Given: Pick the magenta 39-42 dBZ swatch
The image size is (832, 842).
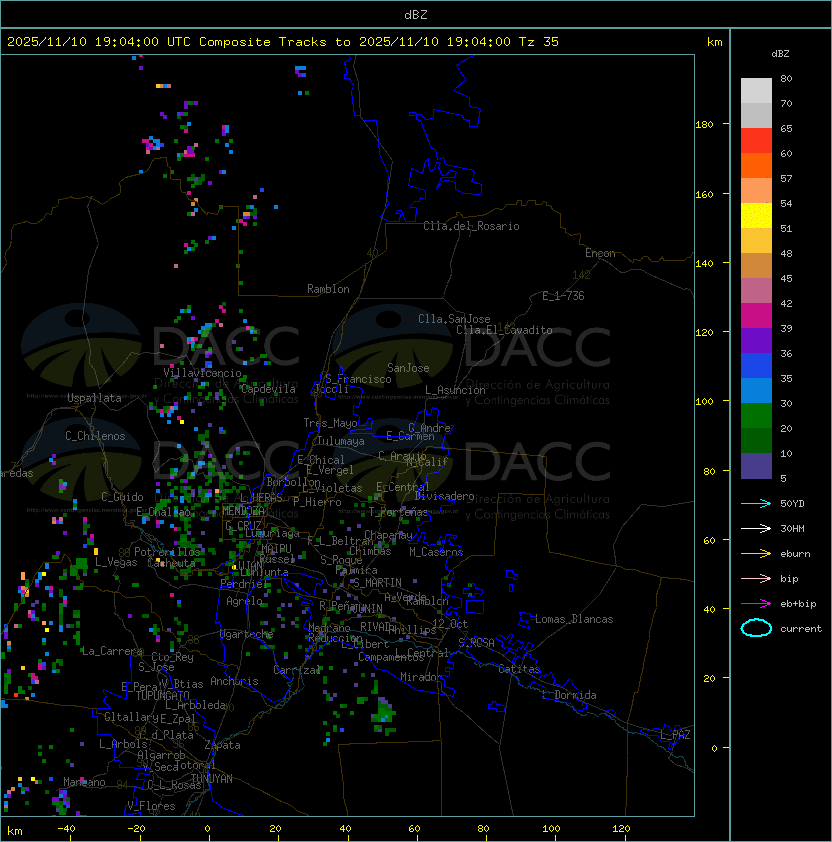Looking at the screenshot, I should [756, 316].
